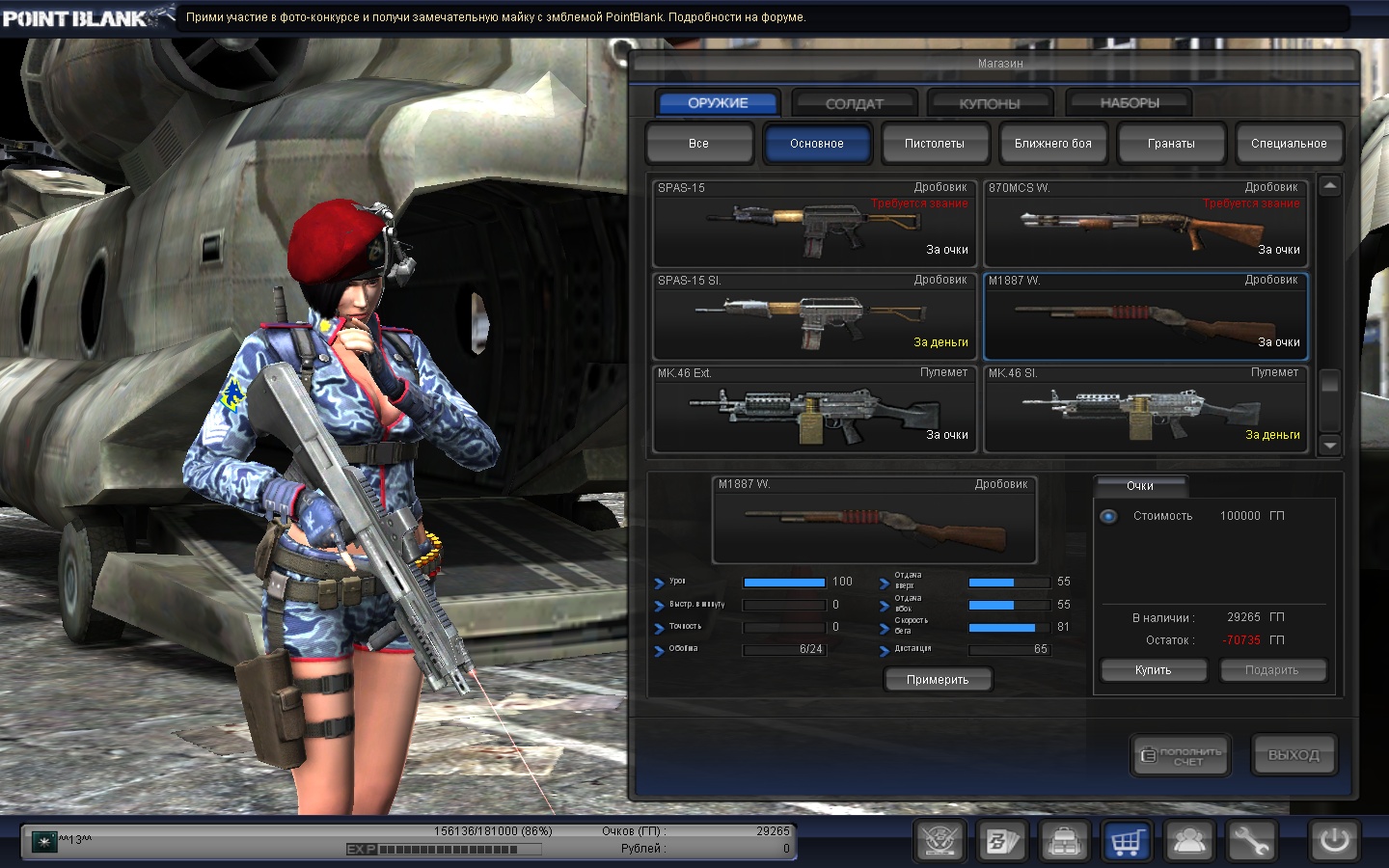Open the friends community icon
The width and height of the screenshot is (1389, 868).
click(x=1188, y=841)
